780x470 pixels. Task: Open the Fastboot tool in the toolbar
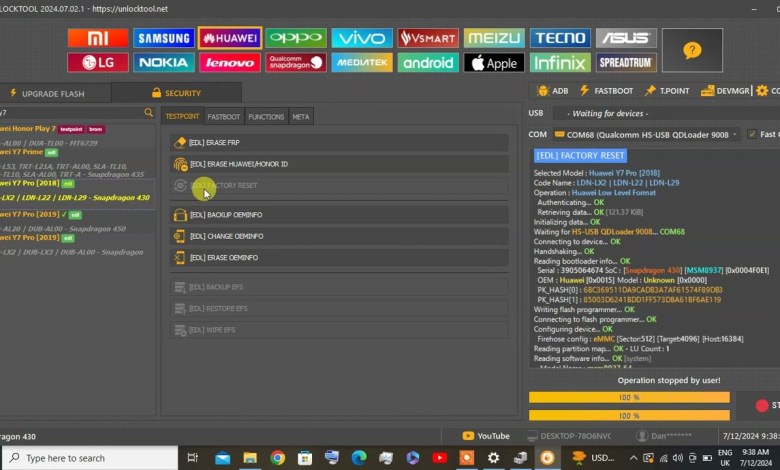click(606, 91)
